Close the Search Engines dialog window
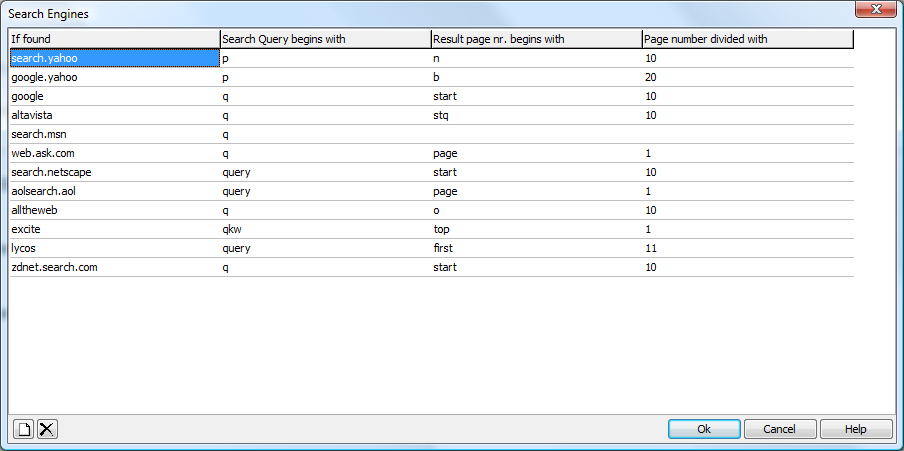The width and height of the screenshot is (904, 451). pyautogui.click(x=876, y=9)
